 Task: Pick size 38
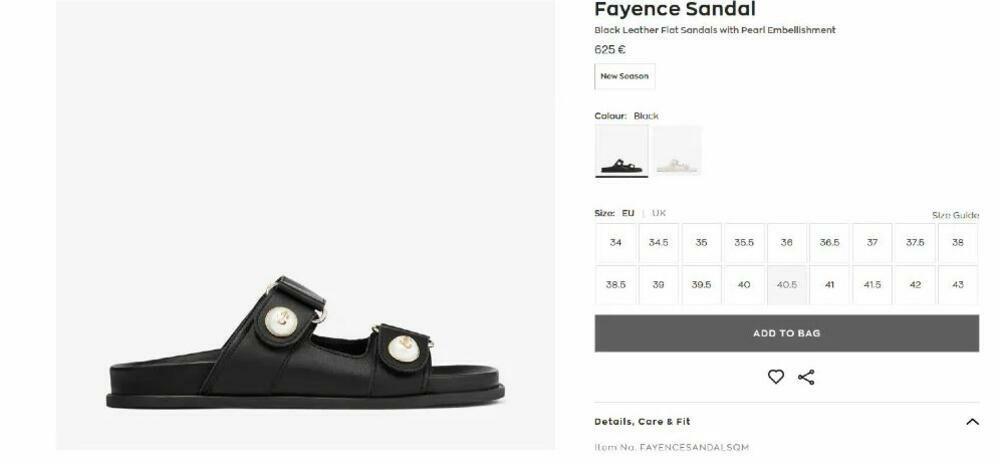click(957, 243)
